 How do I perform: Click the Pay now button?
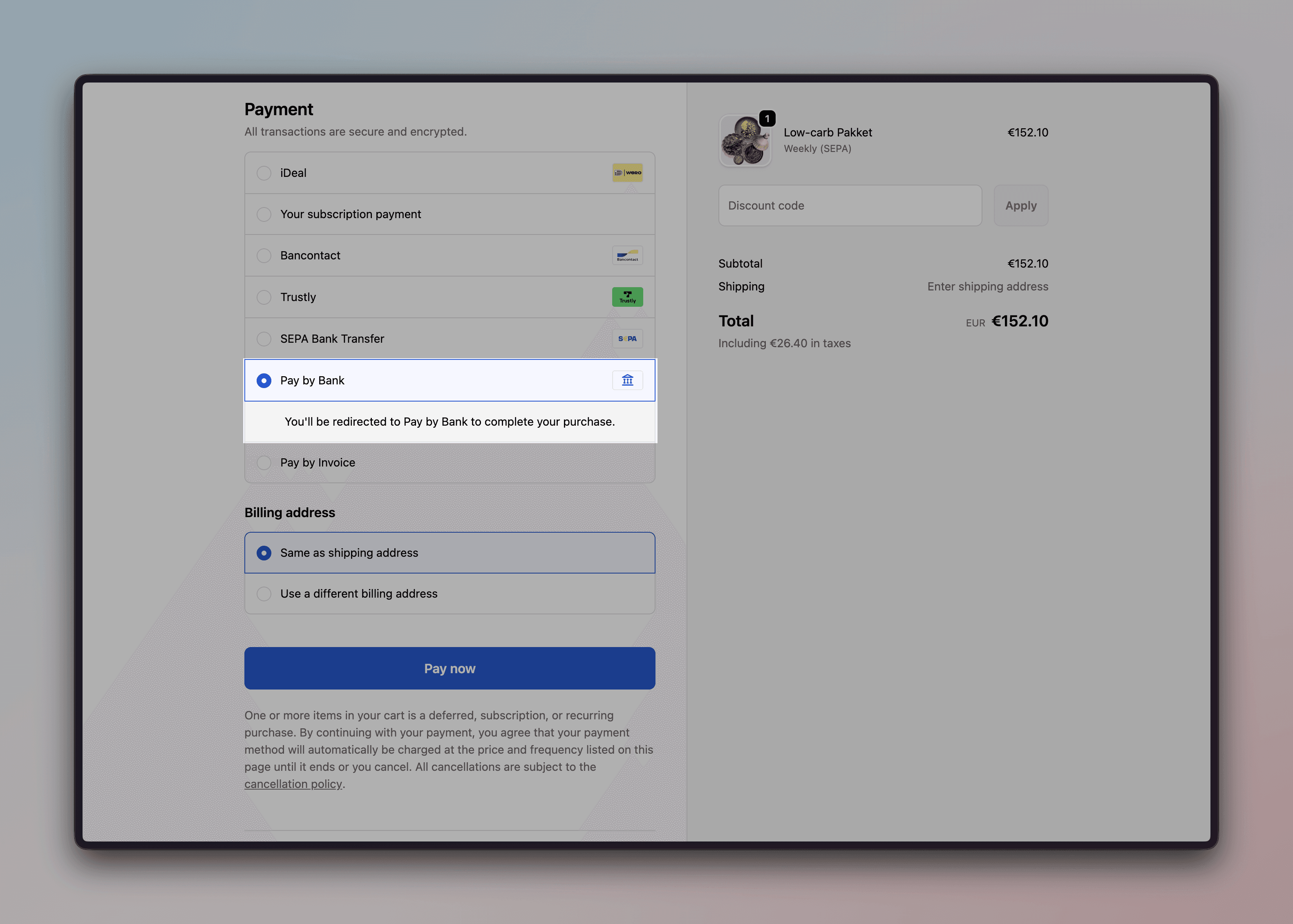[449, 668]
